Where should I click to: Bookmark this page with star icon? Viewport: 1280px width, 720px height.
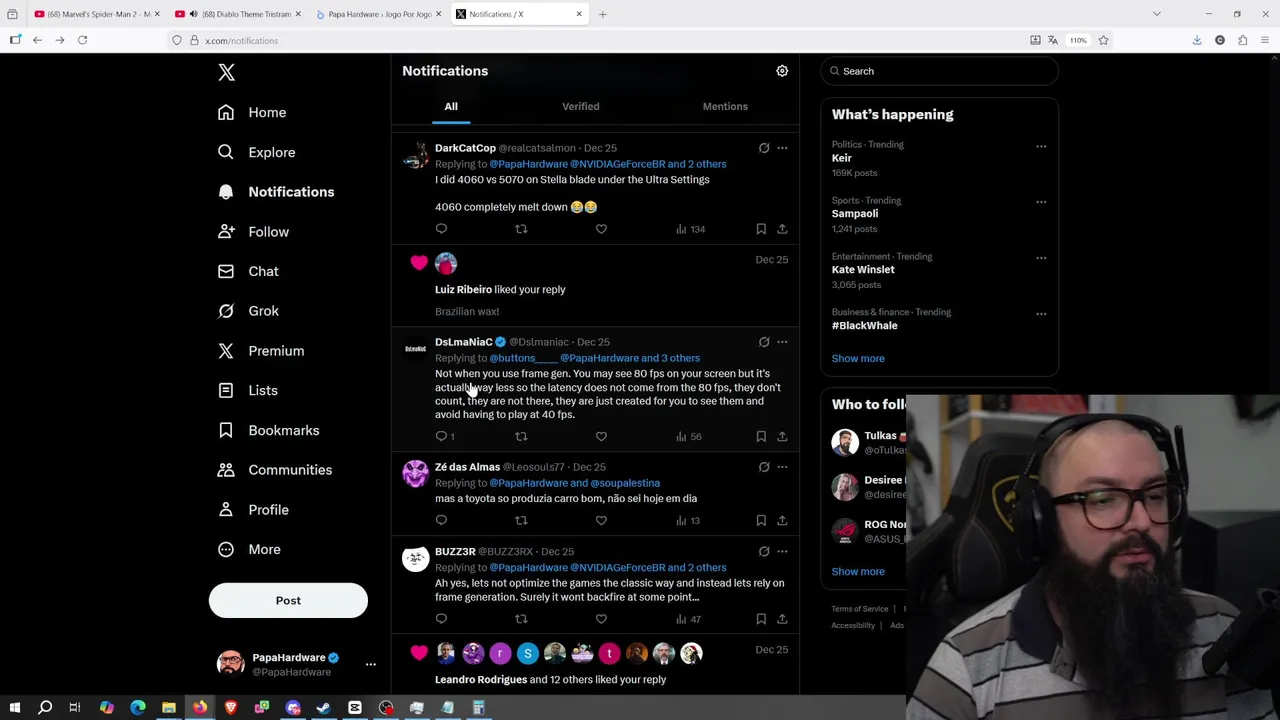coord(1103,40)
